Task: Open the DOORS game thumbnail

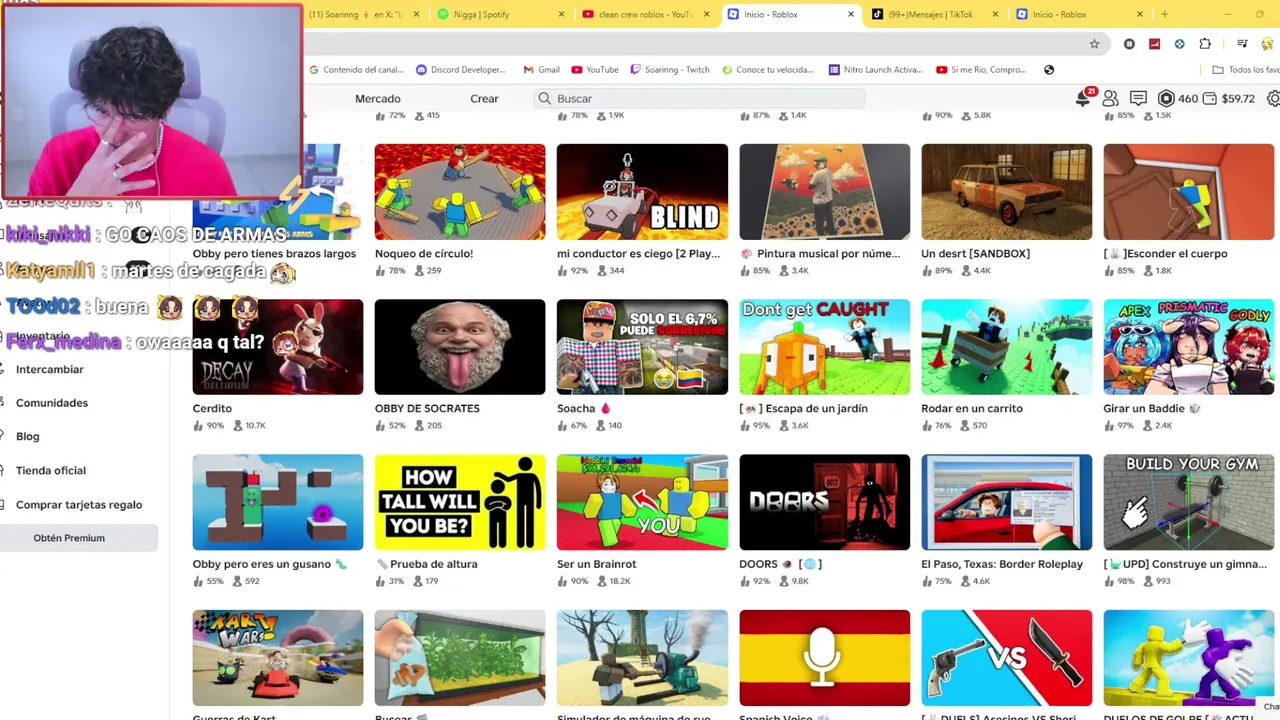Action: (825, 502)
